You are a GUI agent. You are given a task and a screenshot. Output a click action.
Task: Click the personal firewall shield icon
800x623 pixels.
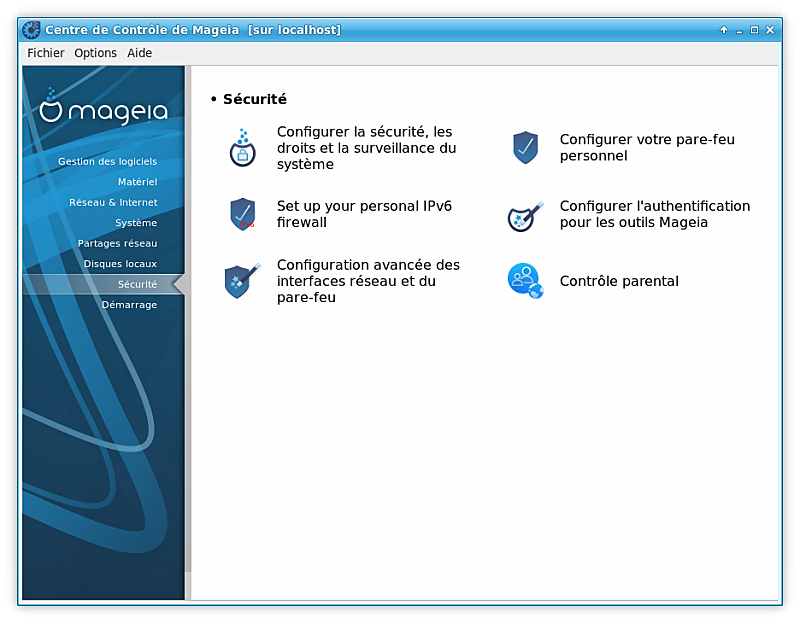coord(526,147)
